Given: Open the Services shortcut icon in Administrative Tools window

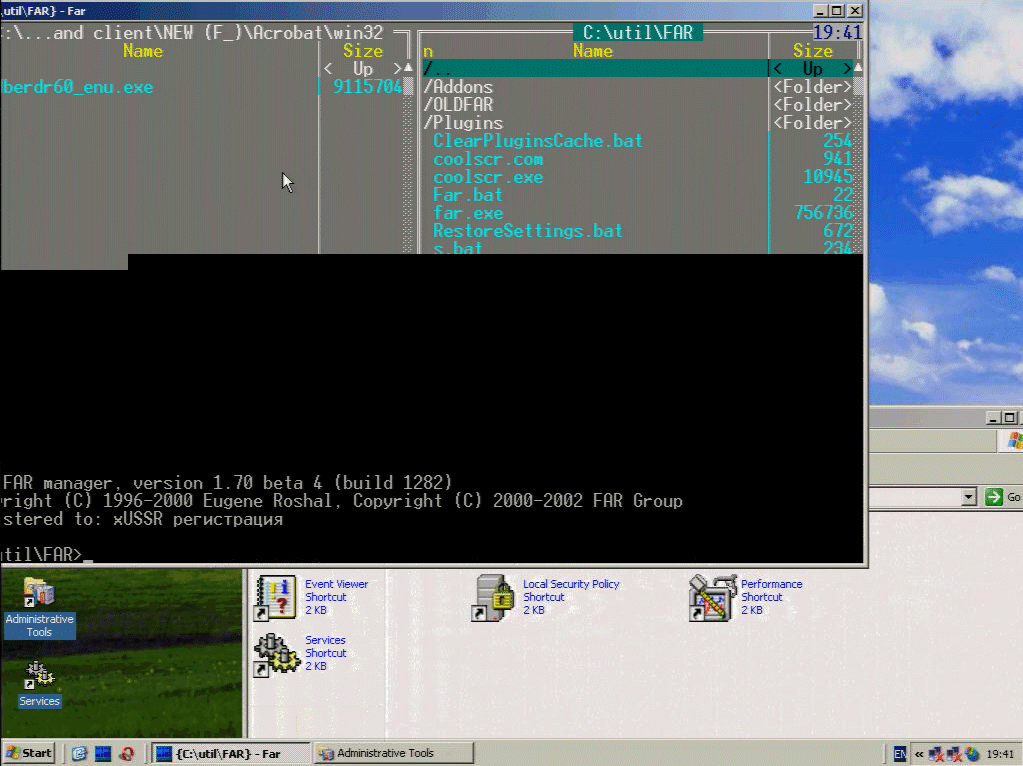Looking at the screenshot, I should [x=276, y=654].
